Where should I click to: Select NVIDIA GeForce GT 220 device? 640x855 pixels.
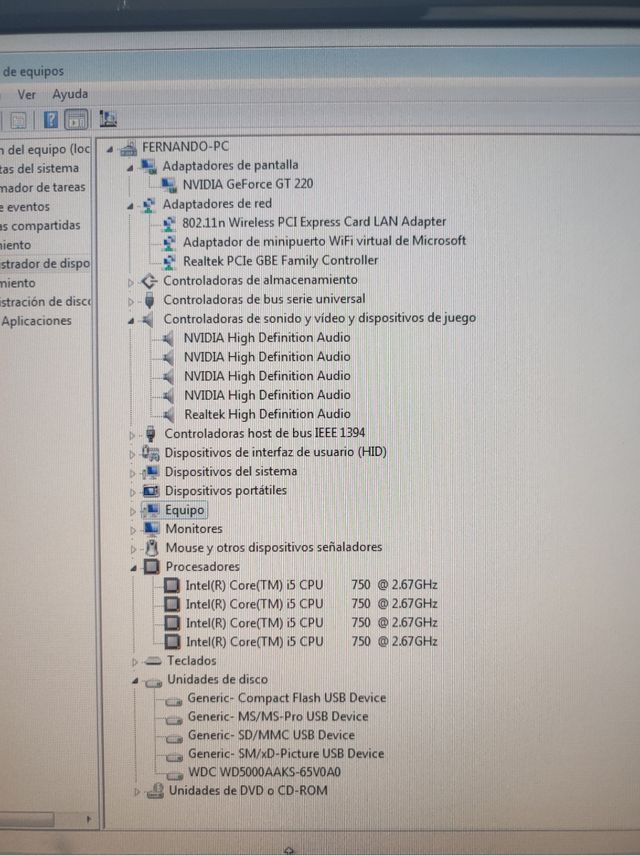248,184
